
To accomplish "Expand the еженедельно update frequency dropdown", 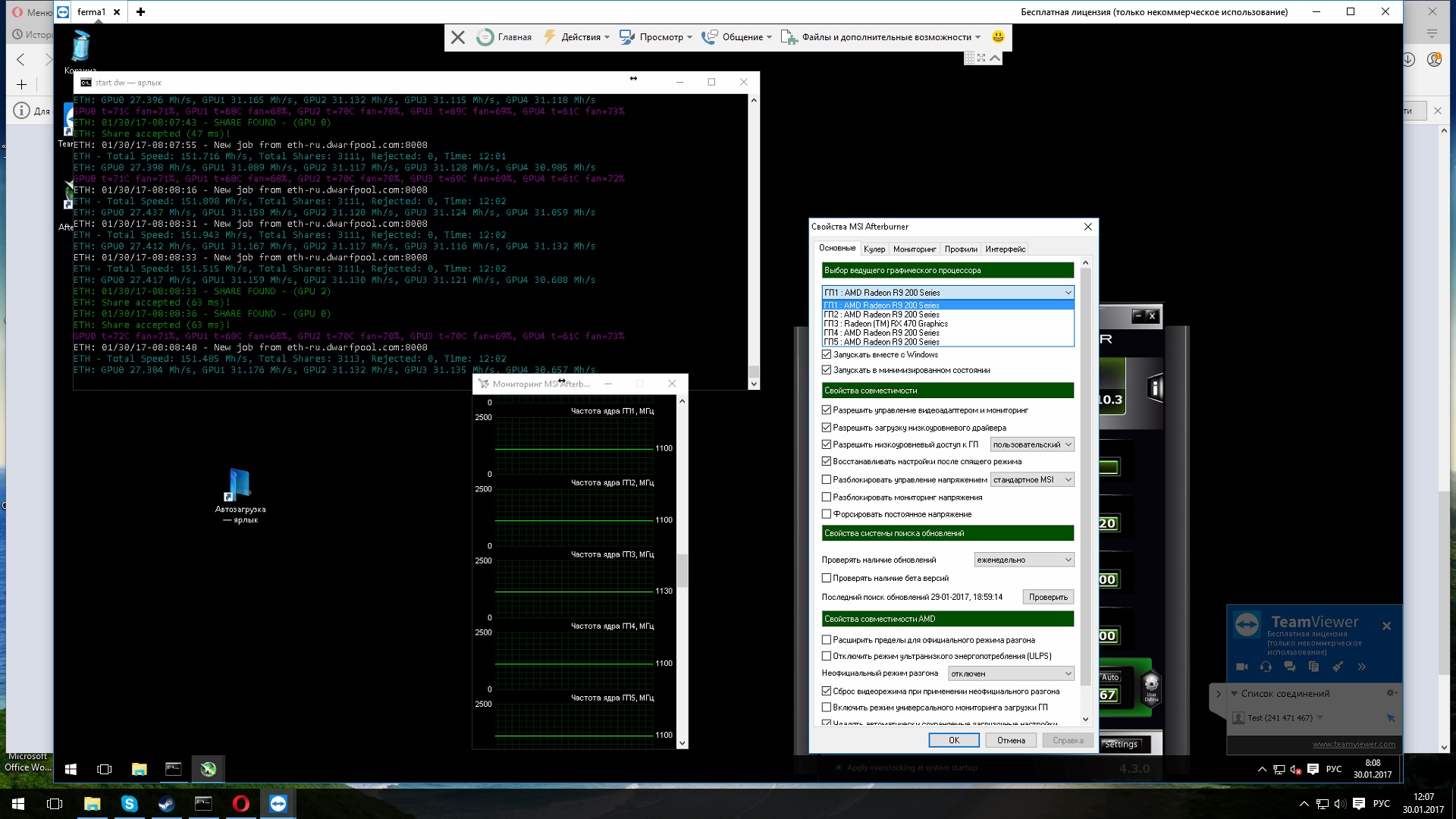I will [1024, 560].
